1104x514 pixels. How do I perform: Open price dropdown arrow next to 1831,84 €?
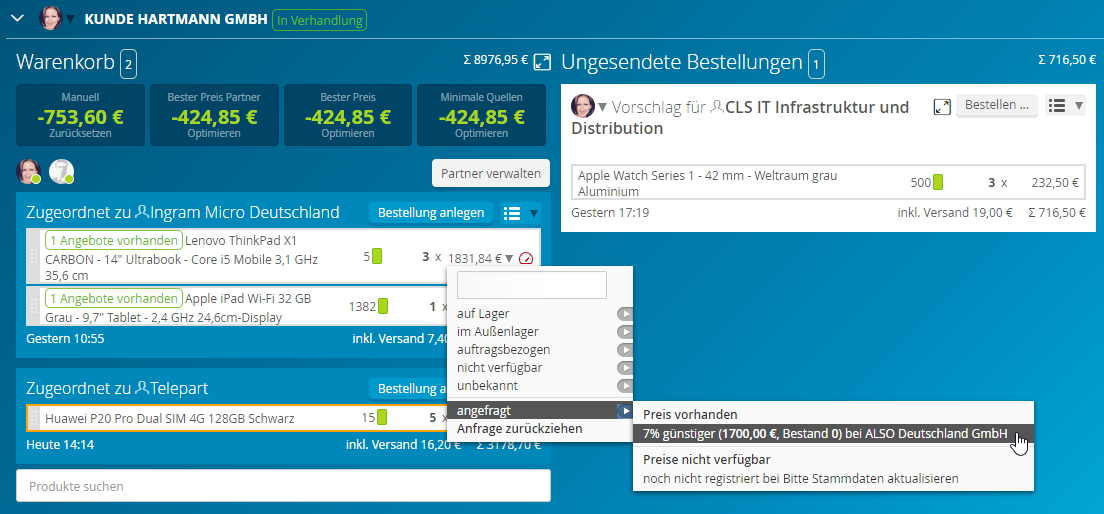(x=509, y=258)
